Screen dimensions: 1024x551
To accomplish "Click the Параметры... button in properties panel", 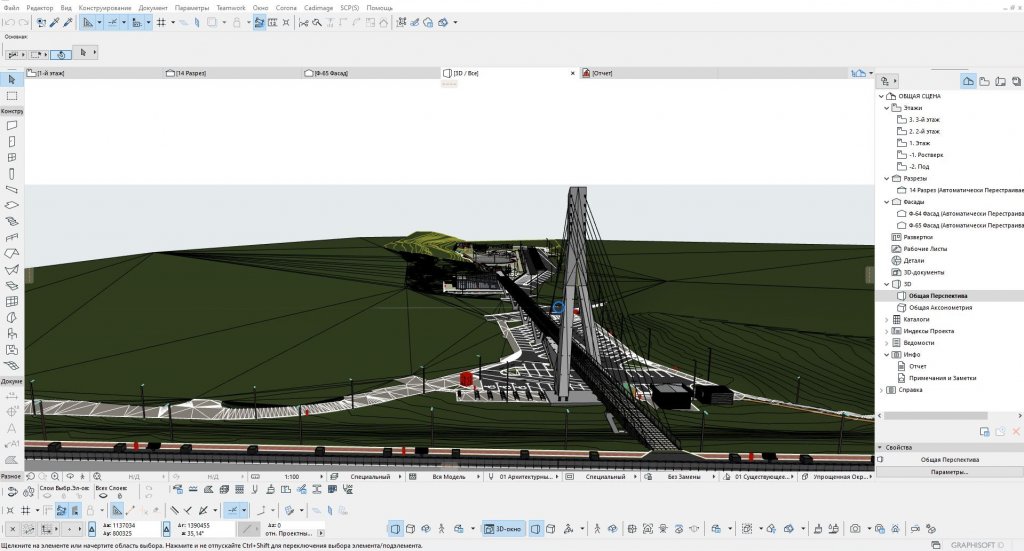I will pos(949,471).
